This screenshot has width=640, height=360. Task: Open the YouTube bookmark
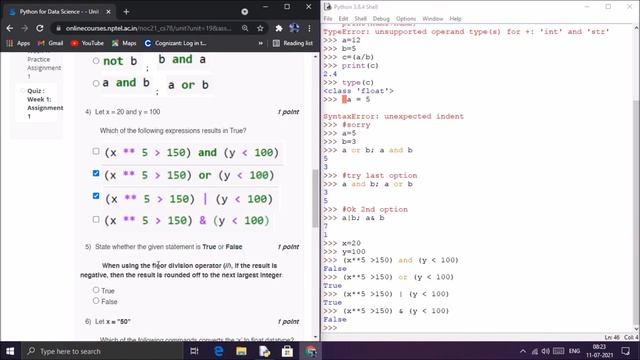[x=87, y=43]
